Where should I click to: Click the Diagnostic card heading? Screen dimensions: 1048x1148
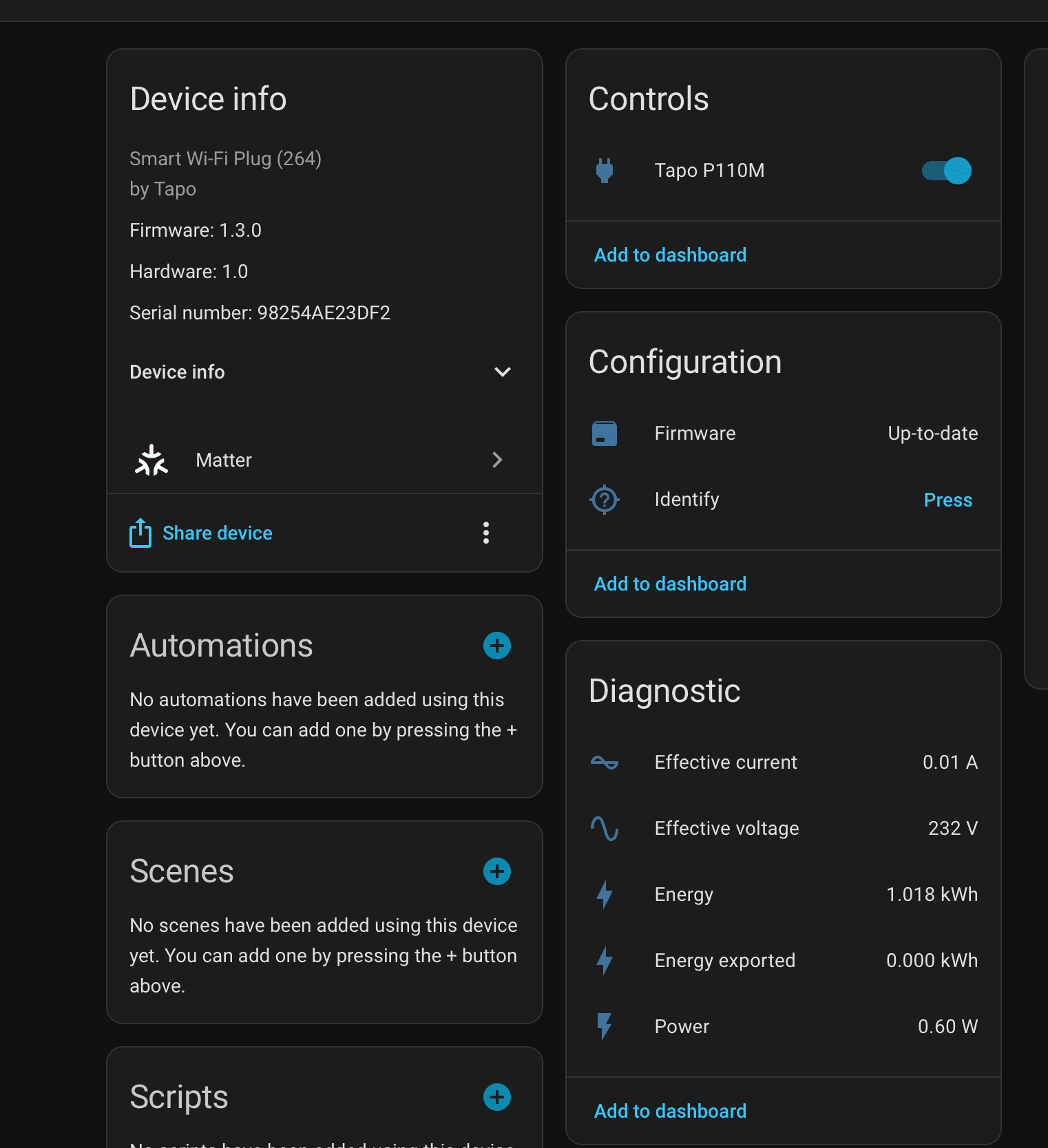[x=664, y=691]
